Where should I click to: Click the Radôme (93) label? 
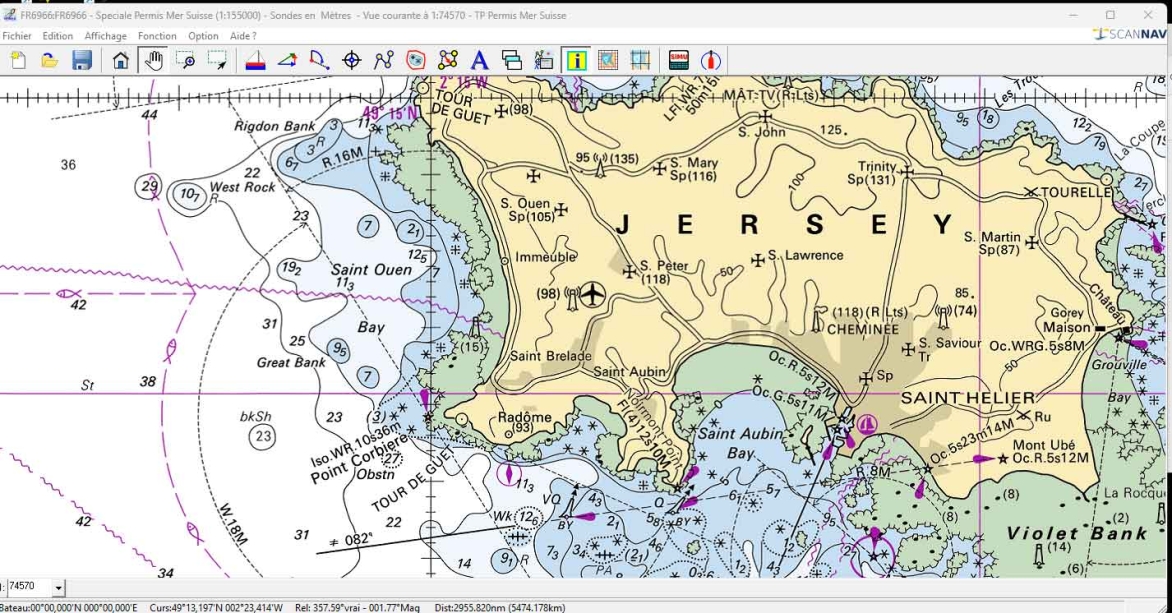[525, 422]
